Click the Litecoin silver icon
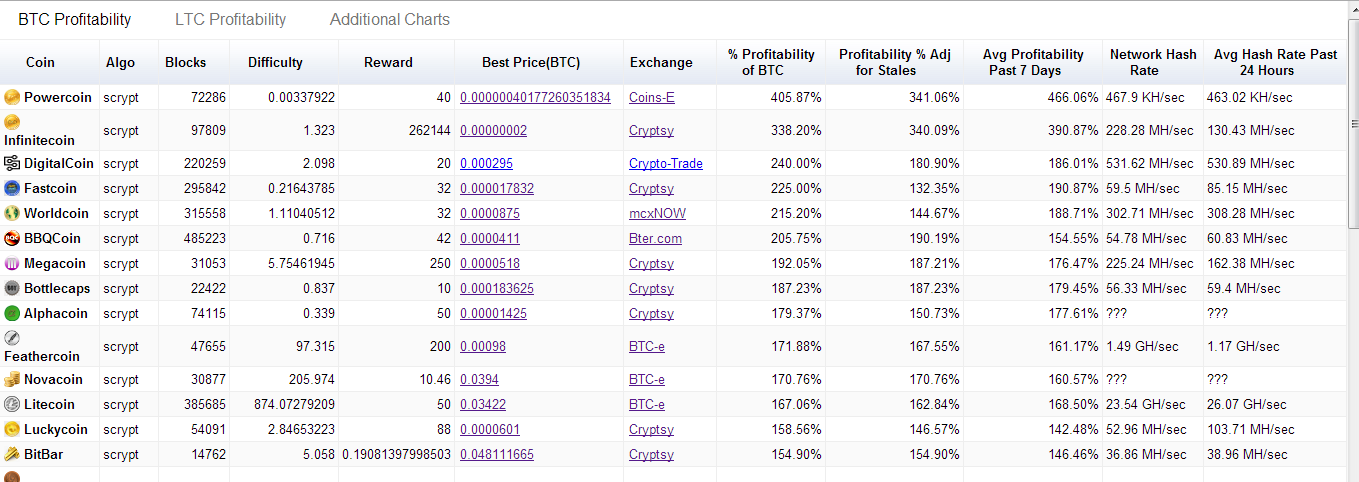1359x482 pixels. [12, 404]
